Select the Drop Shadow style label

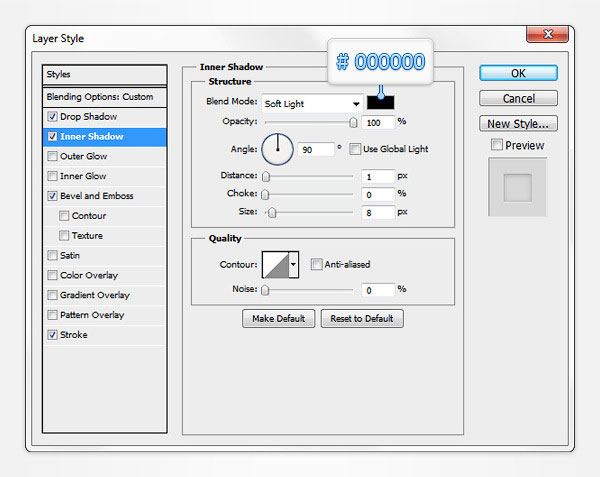point(88,117)
